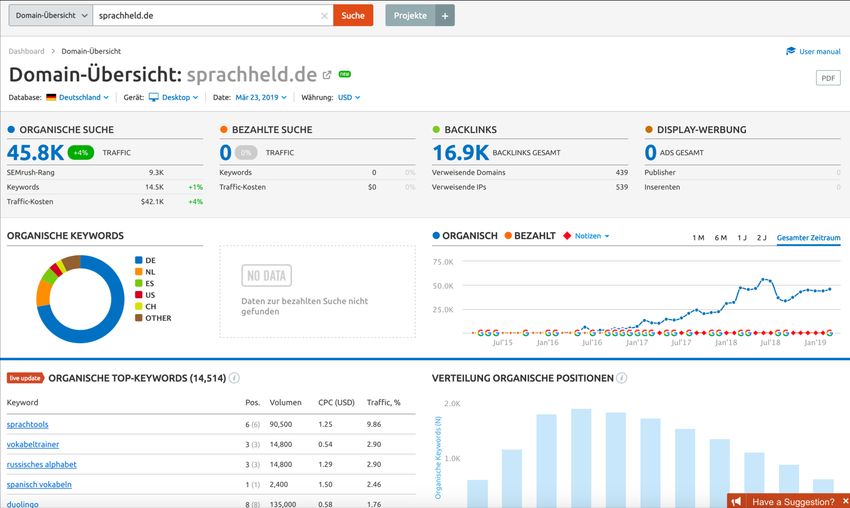The image size is (850, 508).
Task: Open the Backlinks section heading
Action: pyautogui.click(x=471, y=130)
